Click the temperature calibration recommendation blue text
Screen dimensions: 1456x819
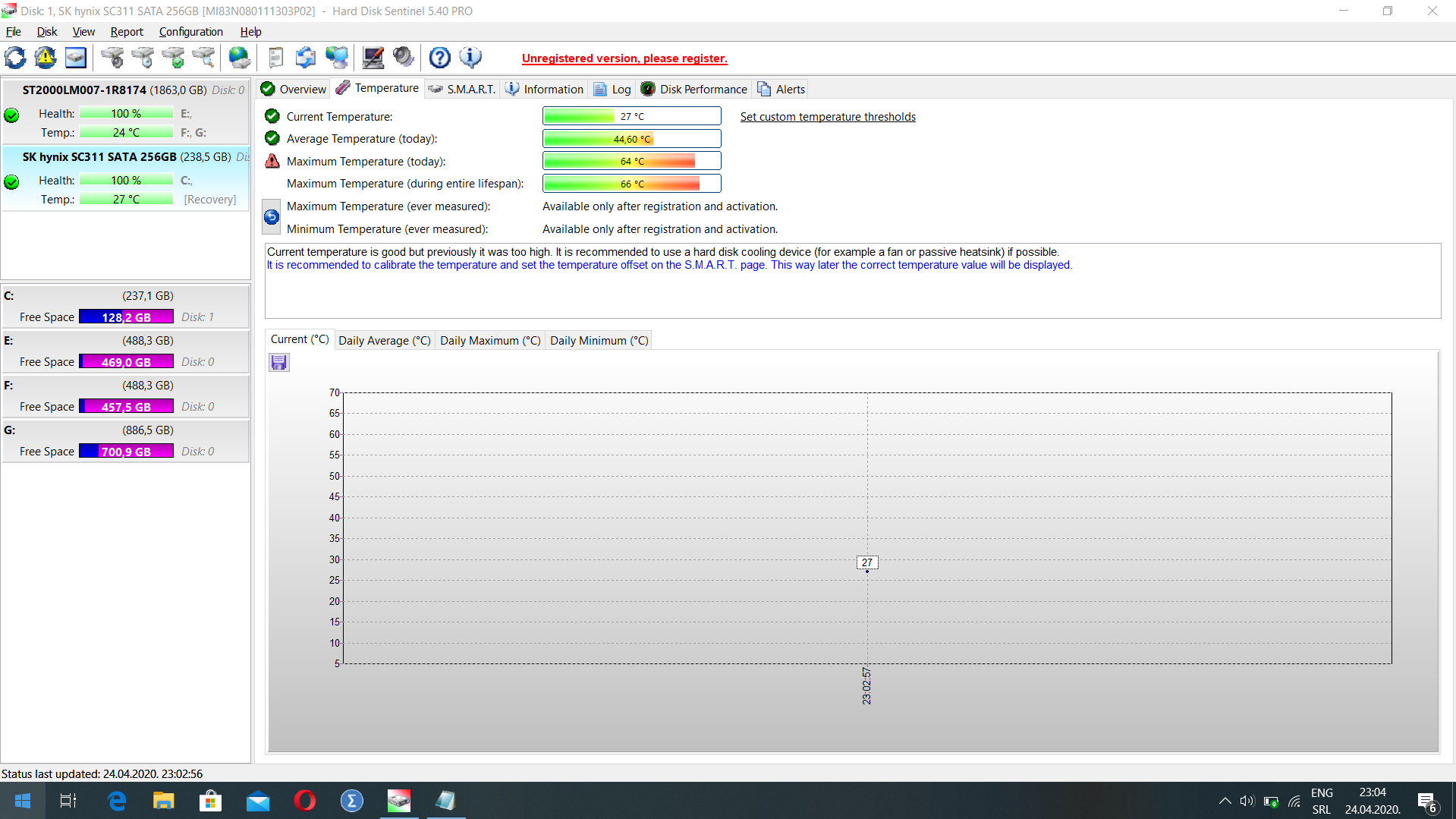point(669,265)
